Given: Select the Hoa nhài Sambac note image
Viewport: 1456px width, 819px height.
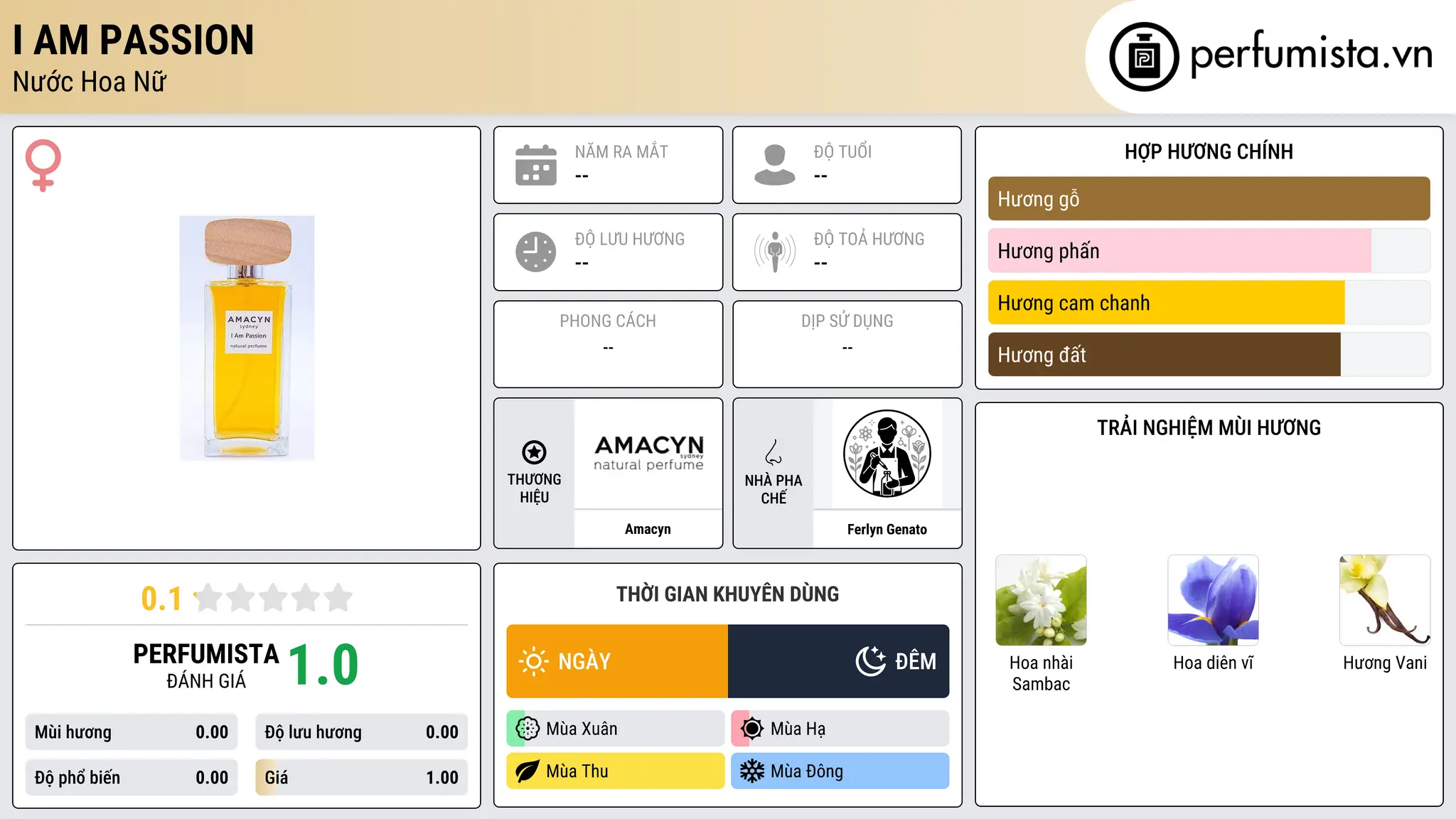Looking at the screenshot, I should (1041, 600).
